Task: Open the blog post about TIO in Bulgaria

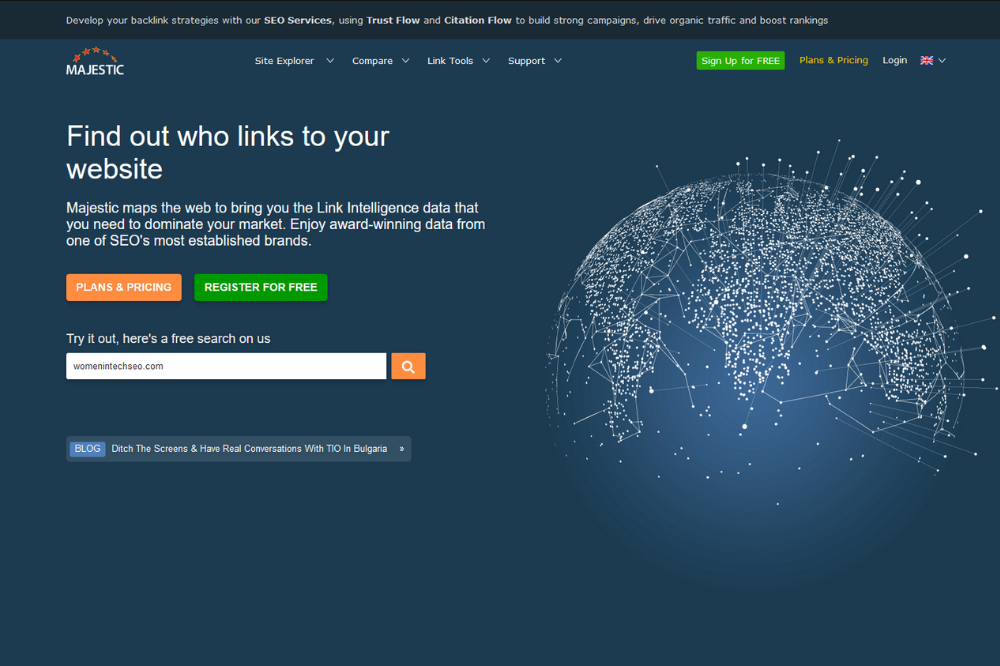Action: [249, 449]
